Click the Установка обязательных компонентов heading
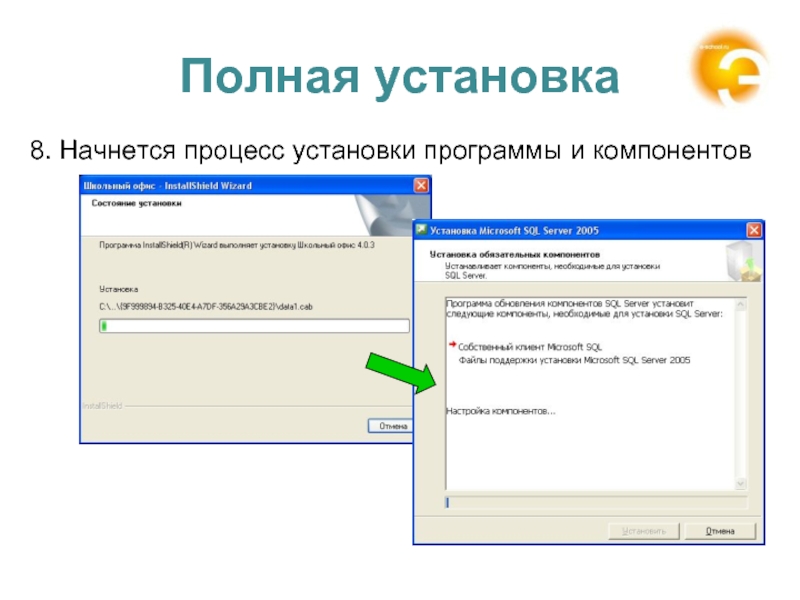 point(515,254)
